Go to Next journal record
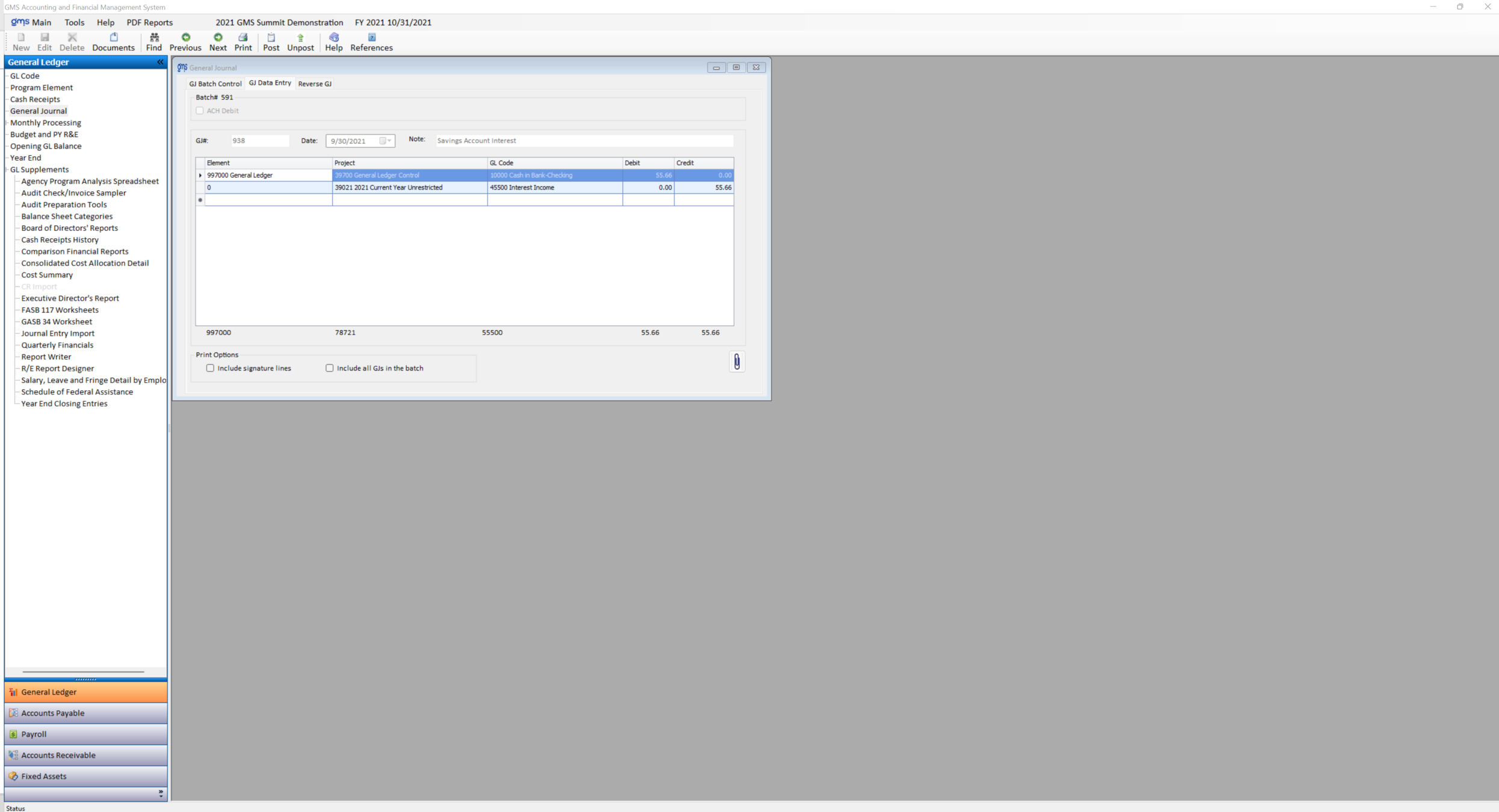 [218, 42]
